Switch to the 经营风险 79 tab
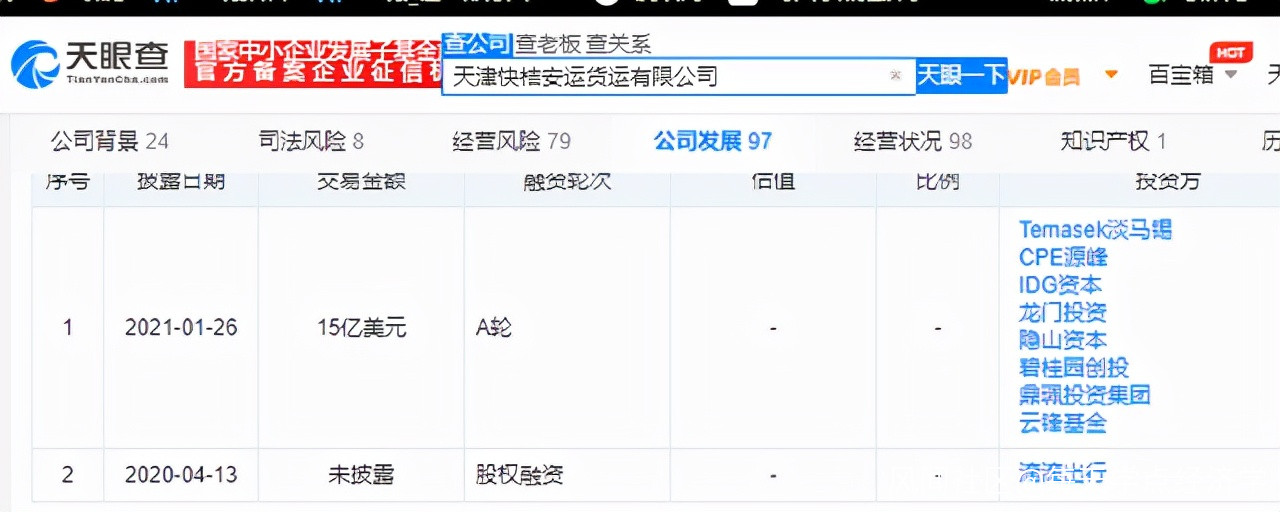 click(x=511, y=142)
